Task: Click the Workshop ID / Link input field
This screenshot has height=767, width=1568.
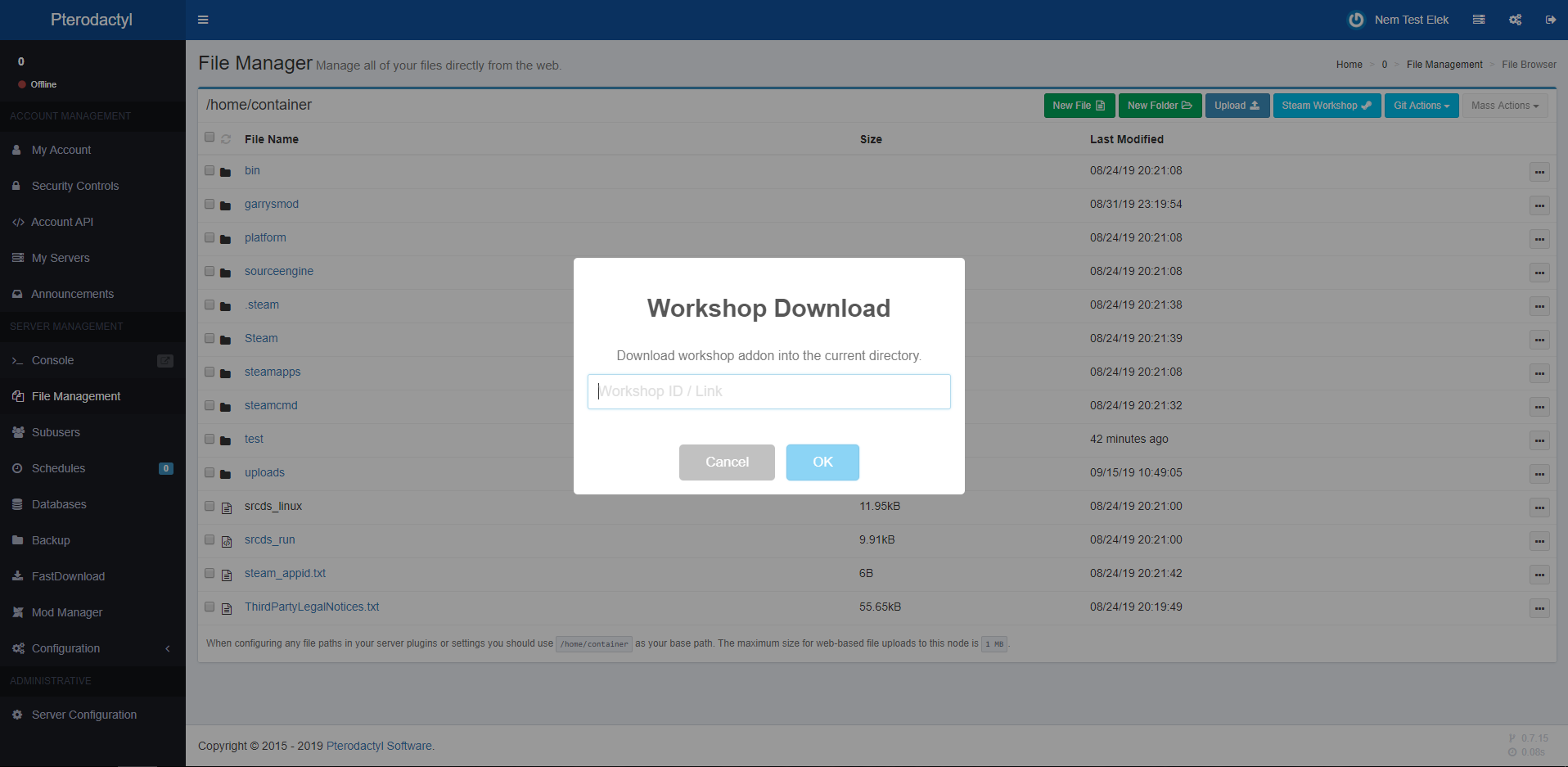Action: tap(768, 391)
